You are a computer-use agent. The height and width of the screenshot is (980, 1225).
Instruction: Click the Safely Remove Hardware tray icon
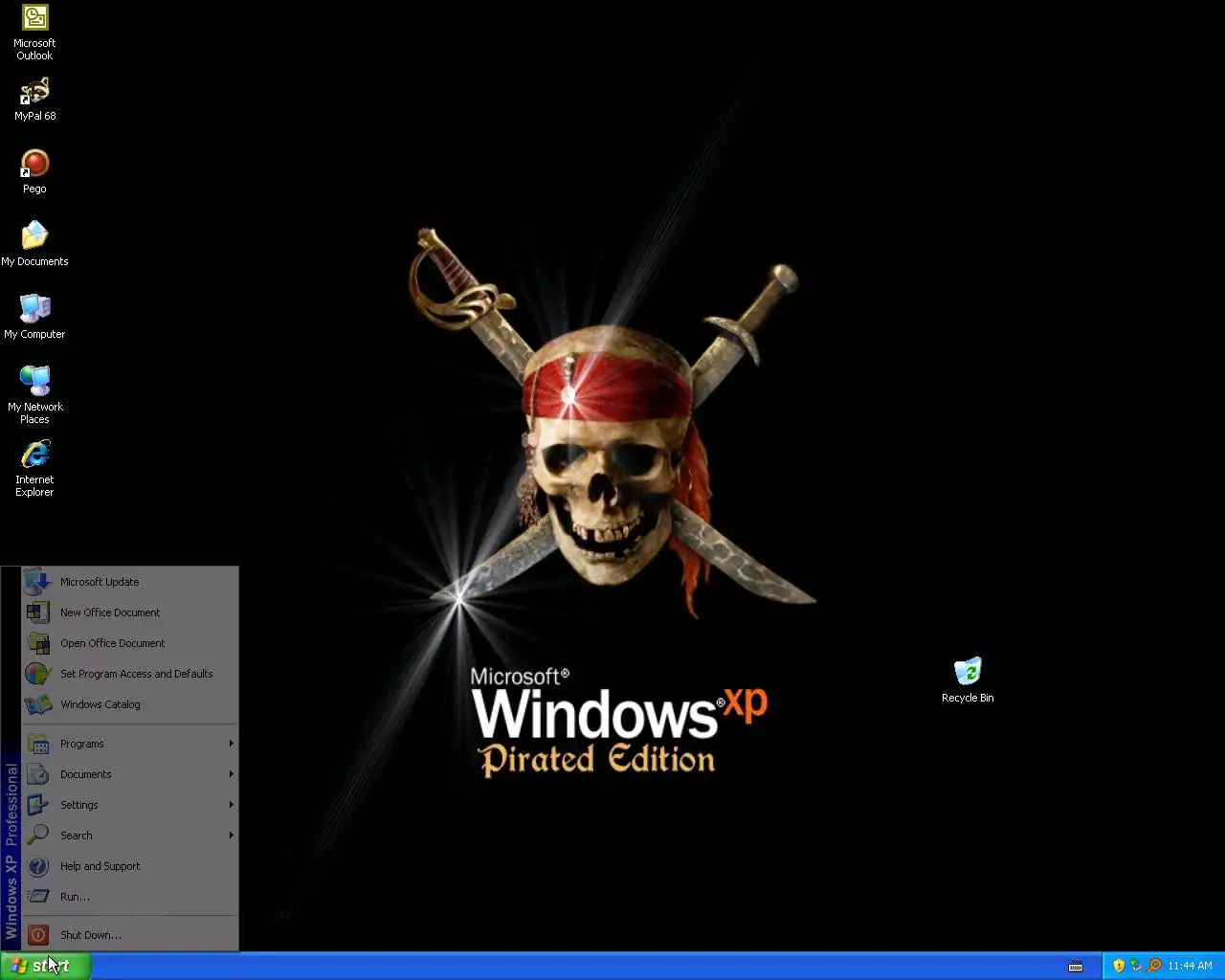point(1136,966)
